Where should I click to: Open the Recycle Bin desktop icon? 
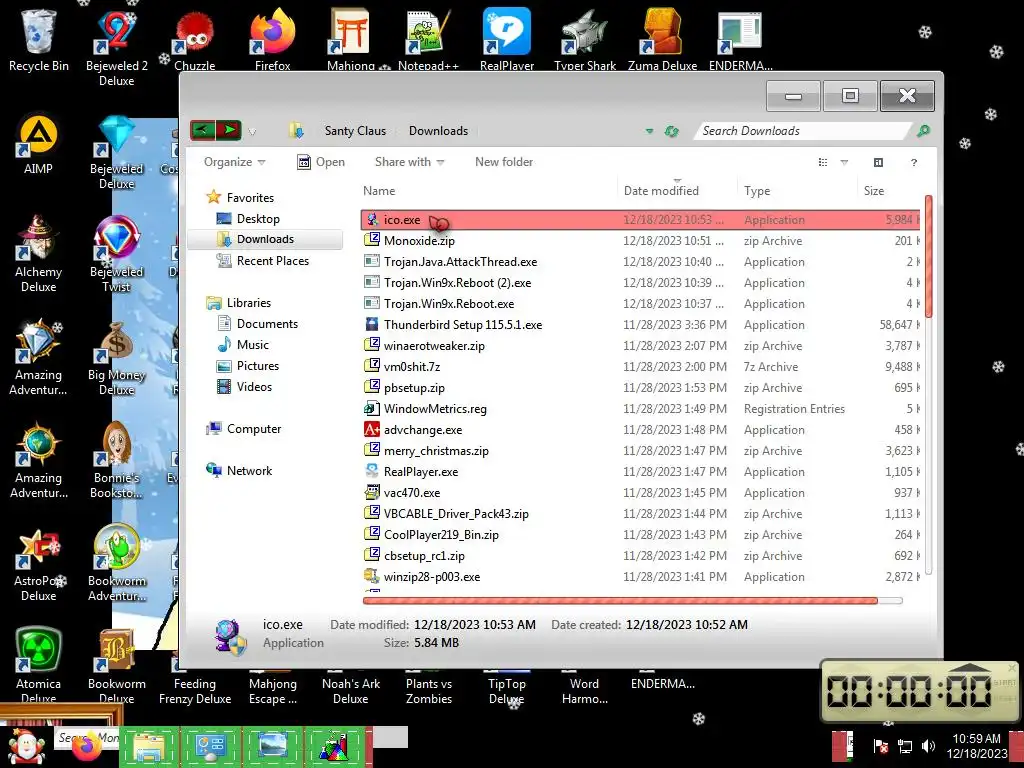click(39, 39)
